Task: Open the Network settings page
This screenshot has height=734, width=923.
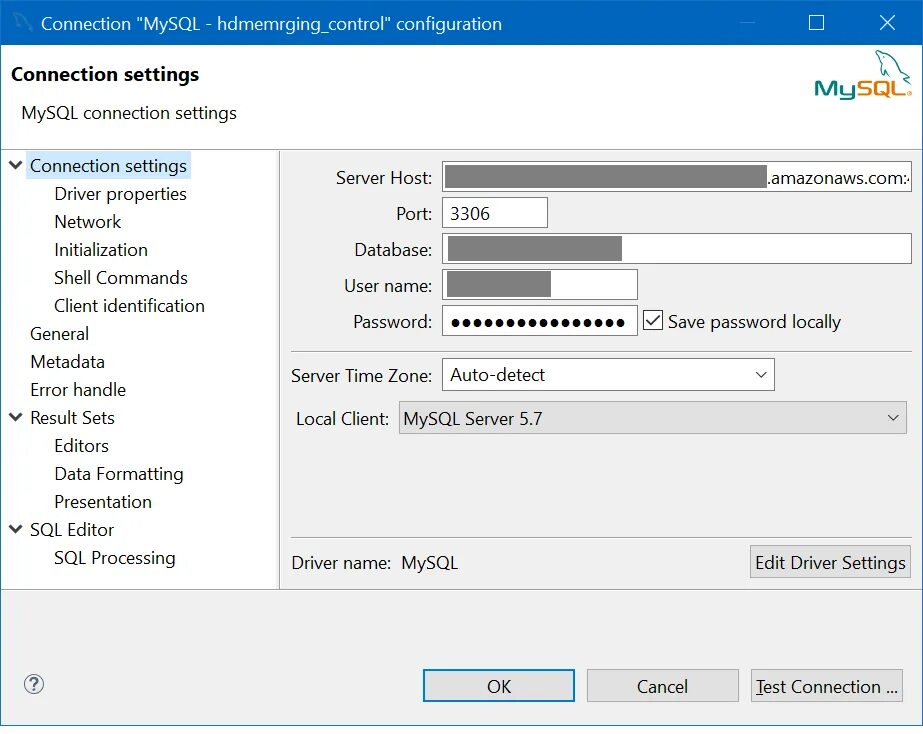Action: [88, 222]
